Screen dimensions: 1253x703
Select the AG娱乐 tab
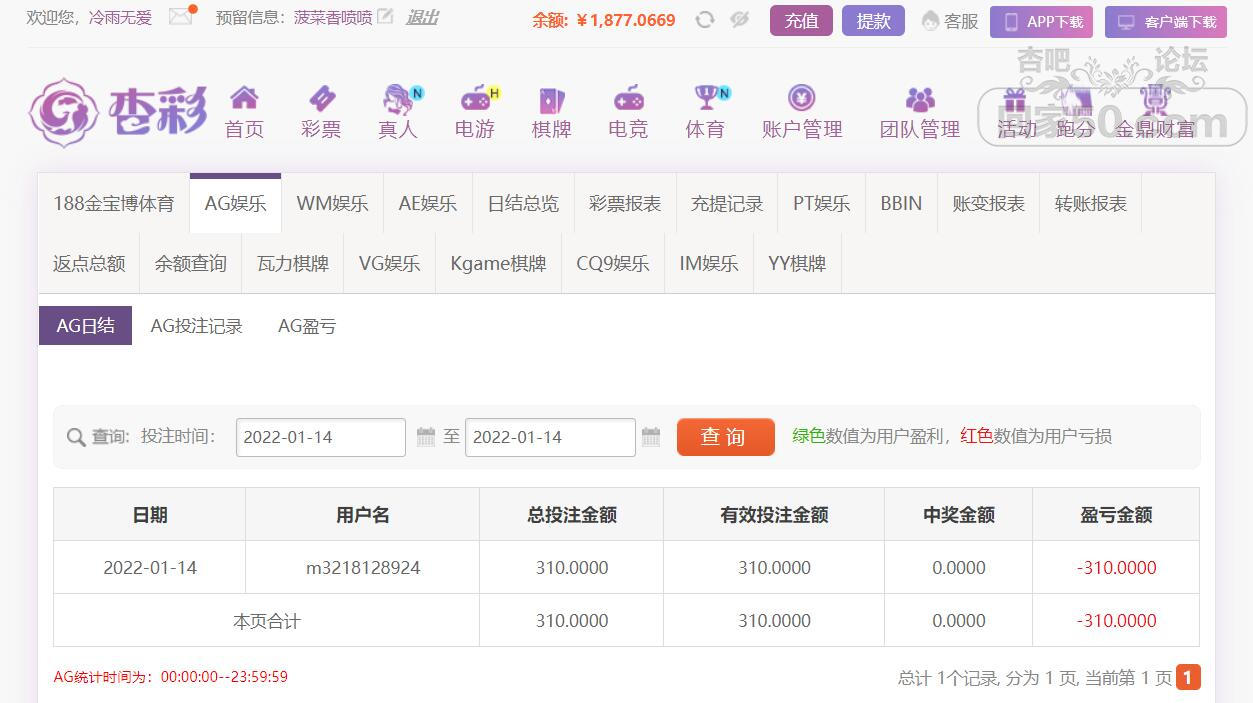236,204
